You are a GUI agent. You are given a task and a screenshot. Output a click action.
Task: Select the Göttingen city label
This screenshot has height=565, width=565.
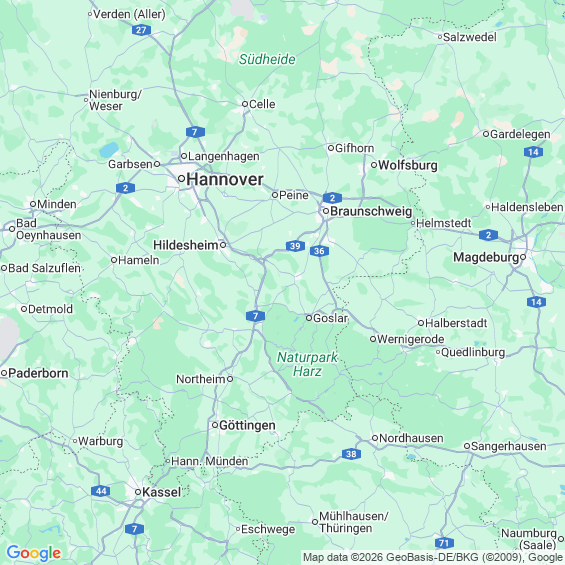(247, 426)
